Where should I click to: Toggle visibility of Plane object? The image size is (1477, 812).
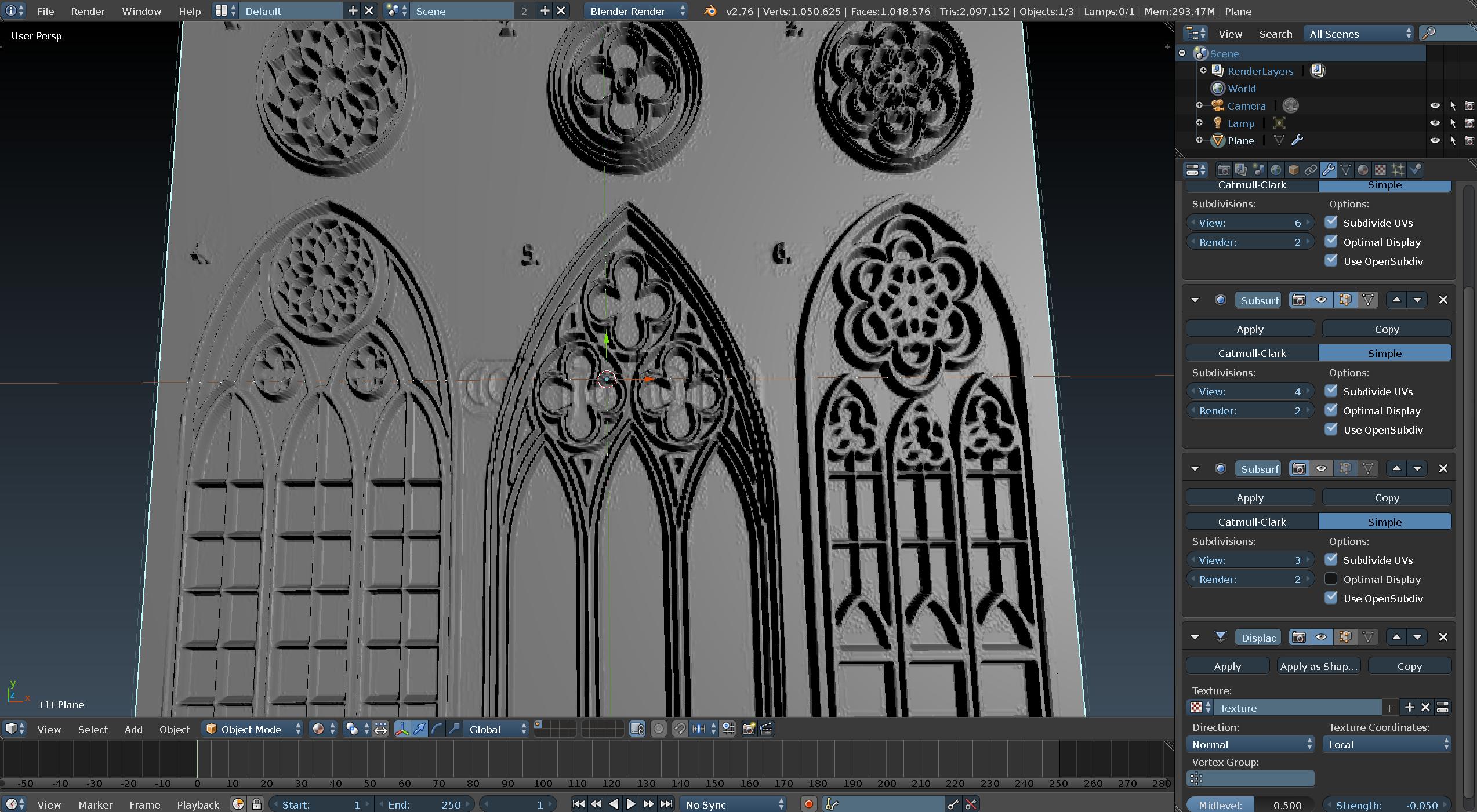tap(1431, 140)
